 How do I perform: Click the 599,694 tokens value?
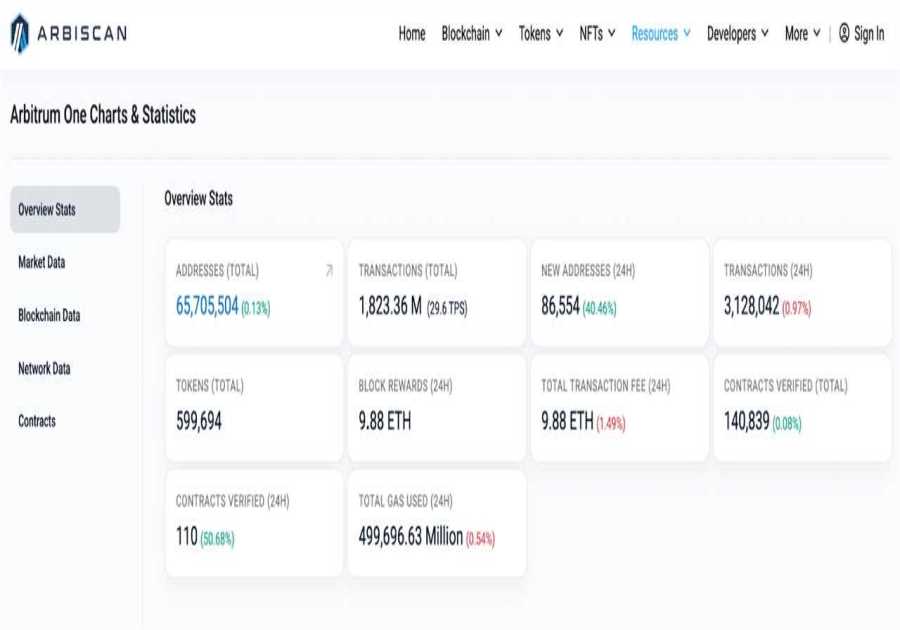click(x=199, y=421)
